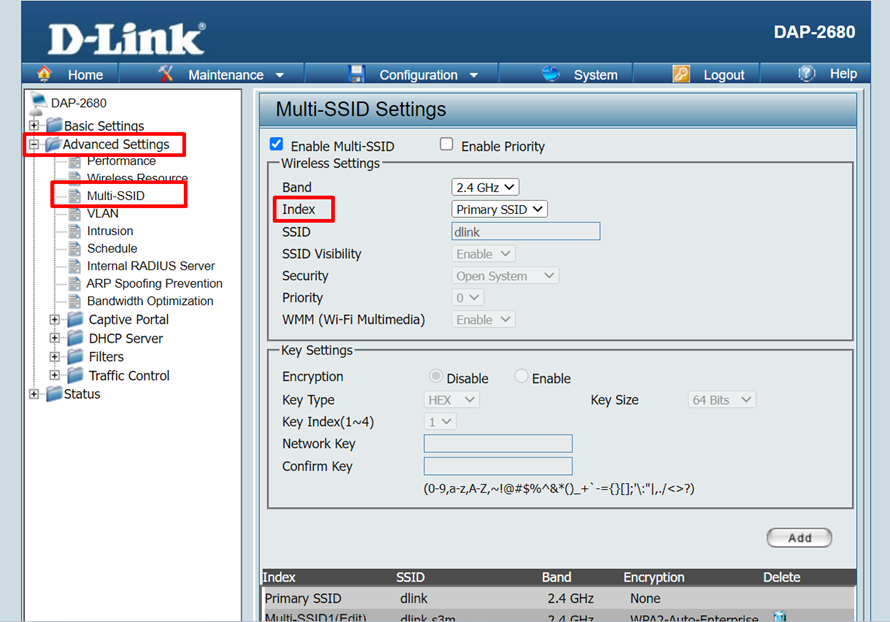This screenshot has width=890, height=622.
Task: Click the Captive Portal folder icon
Action: click(x=75, y=320)
